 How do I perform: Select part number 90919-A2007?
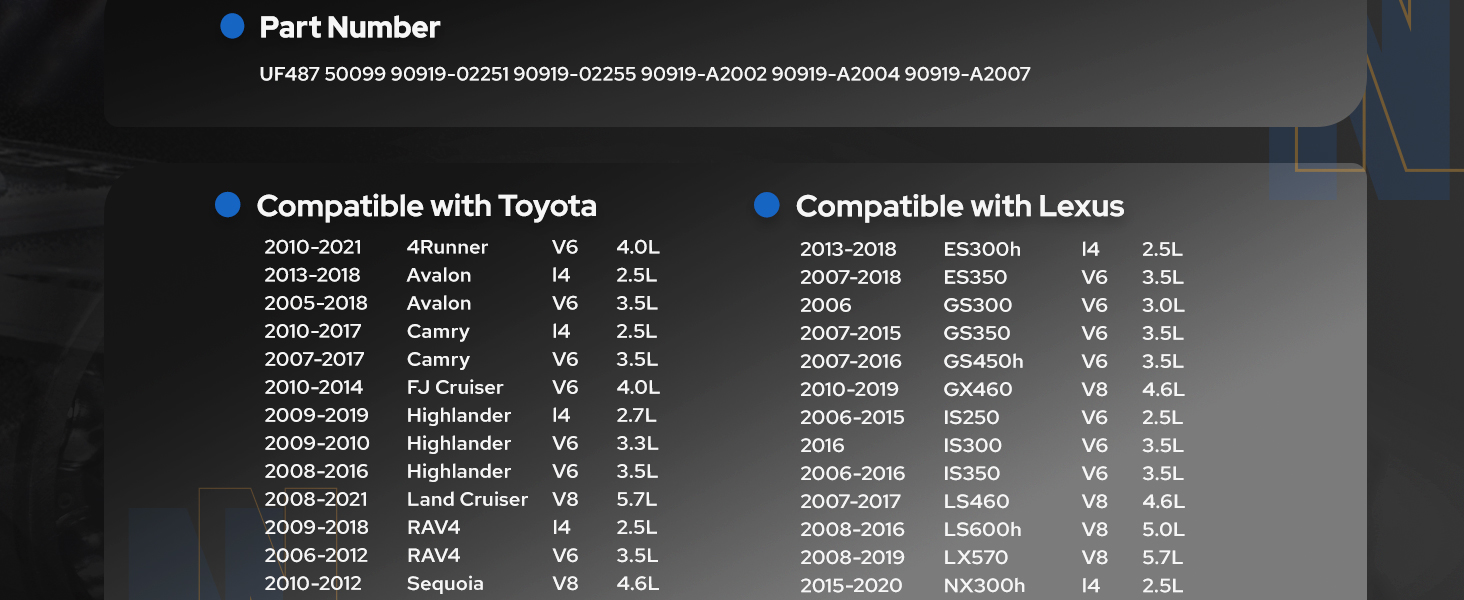[x=967, y=74]
